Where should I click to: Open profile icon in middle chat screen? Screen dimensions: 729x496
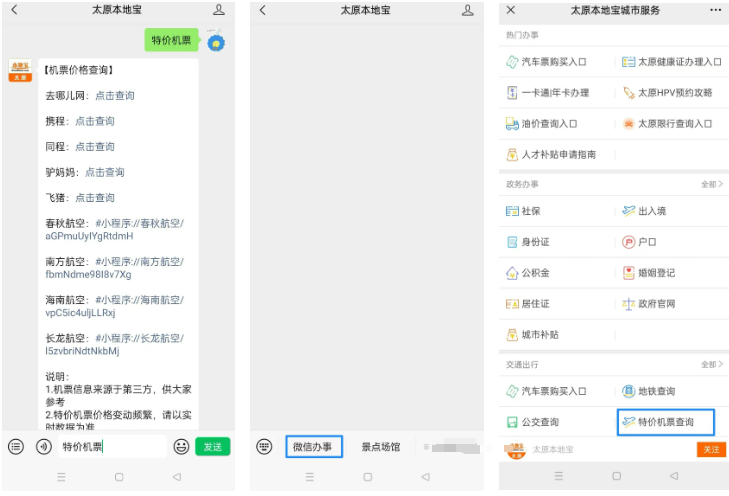point(468,10)
